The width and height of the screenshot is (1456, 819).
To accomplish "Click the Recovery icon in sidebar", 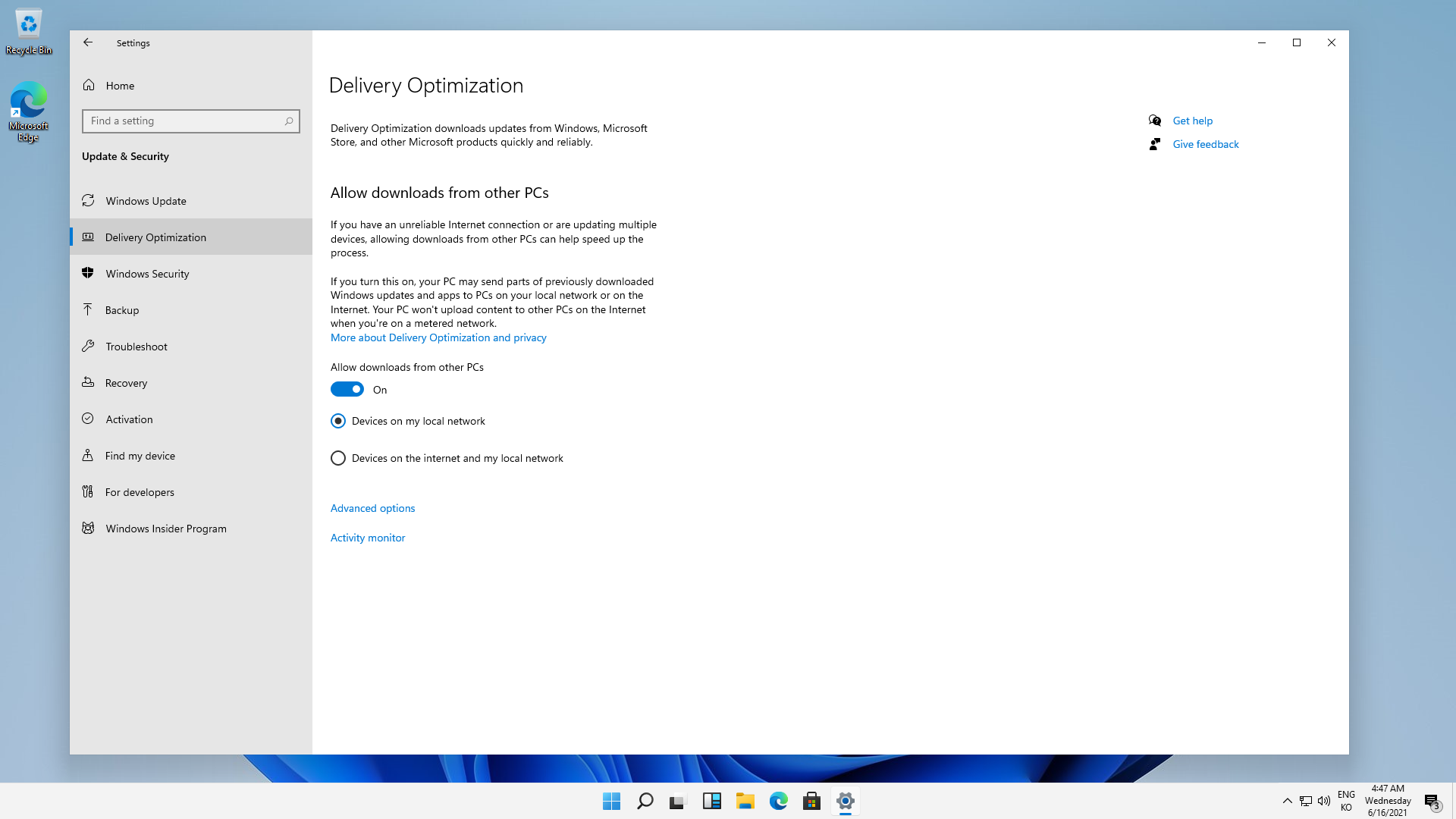I will click(x=88, y=382).
